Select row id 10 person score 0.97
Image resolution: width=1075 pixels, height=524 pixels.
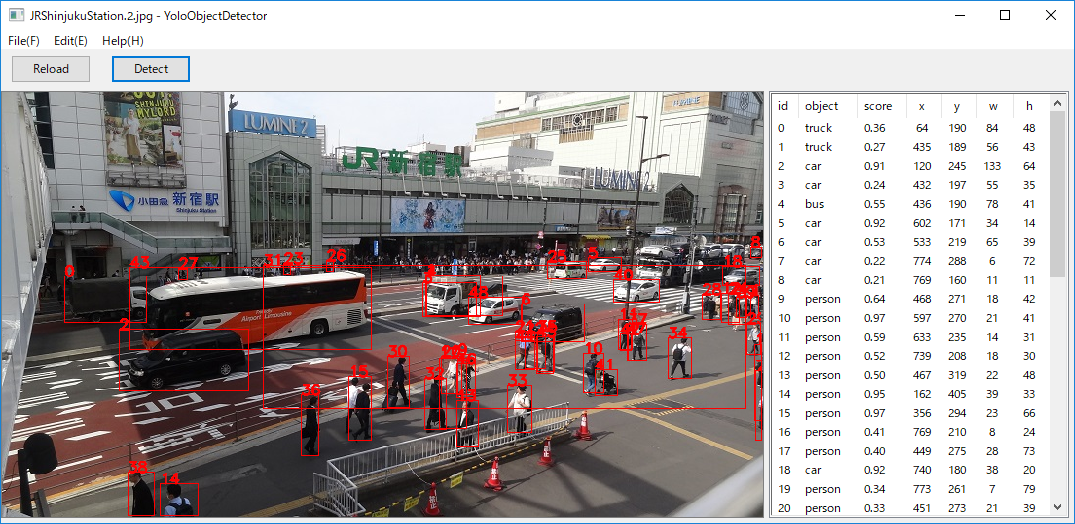[x=911, y=318]
